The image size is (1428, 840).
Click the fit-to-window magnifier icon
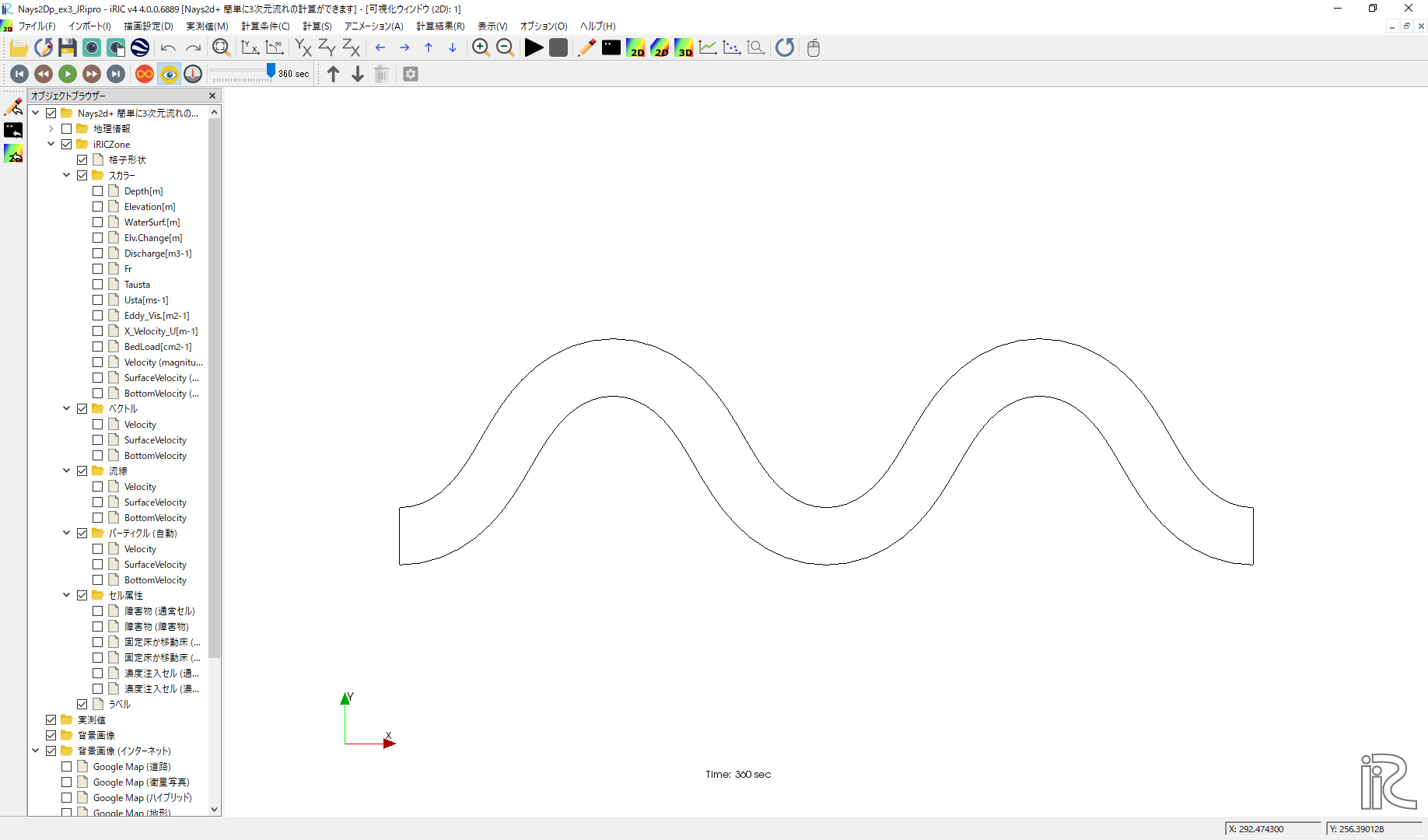point(221,47)
